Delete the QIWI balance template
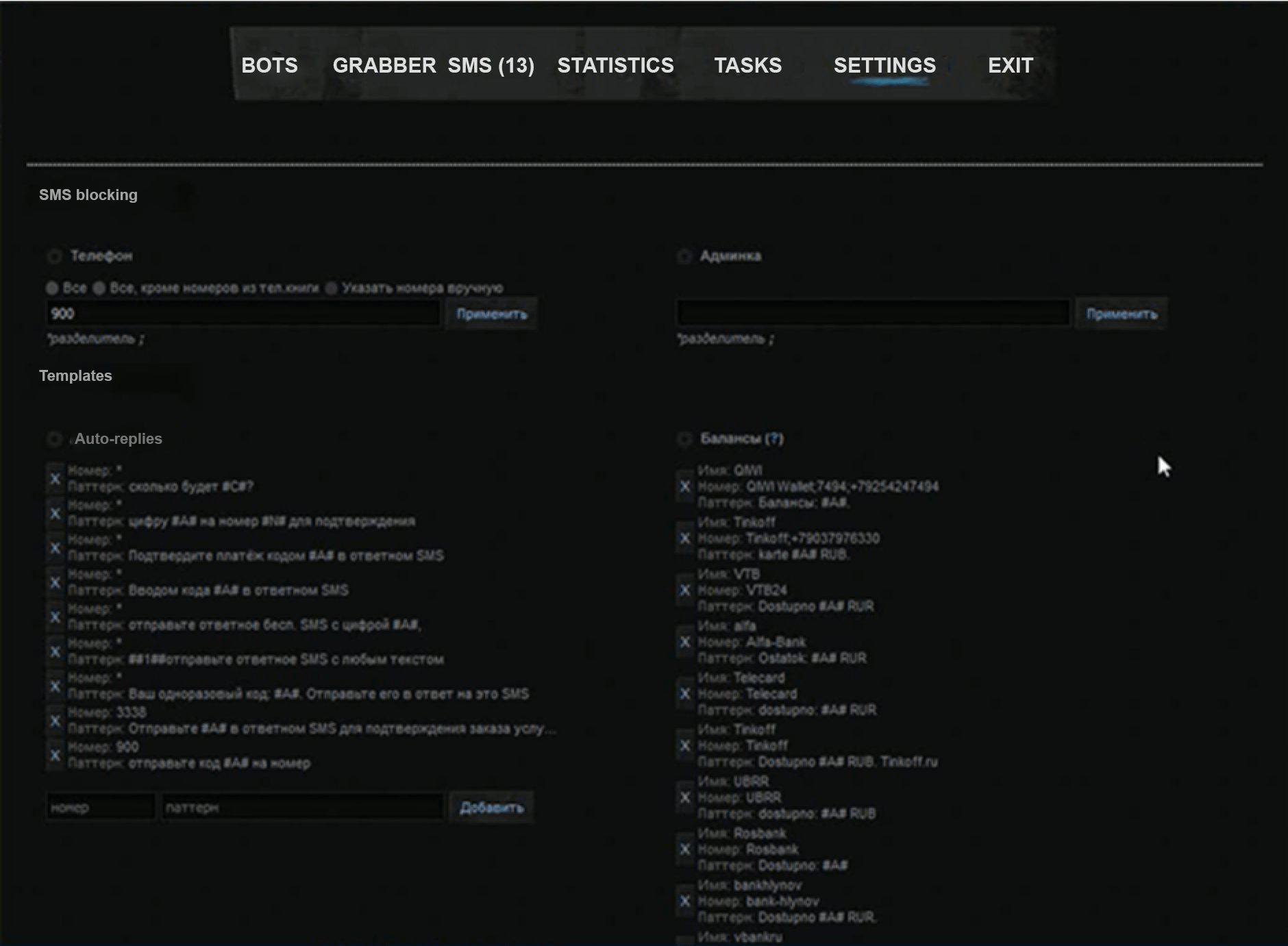 click(684, 486)
